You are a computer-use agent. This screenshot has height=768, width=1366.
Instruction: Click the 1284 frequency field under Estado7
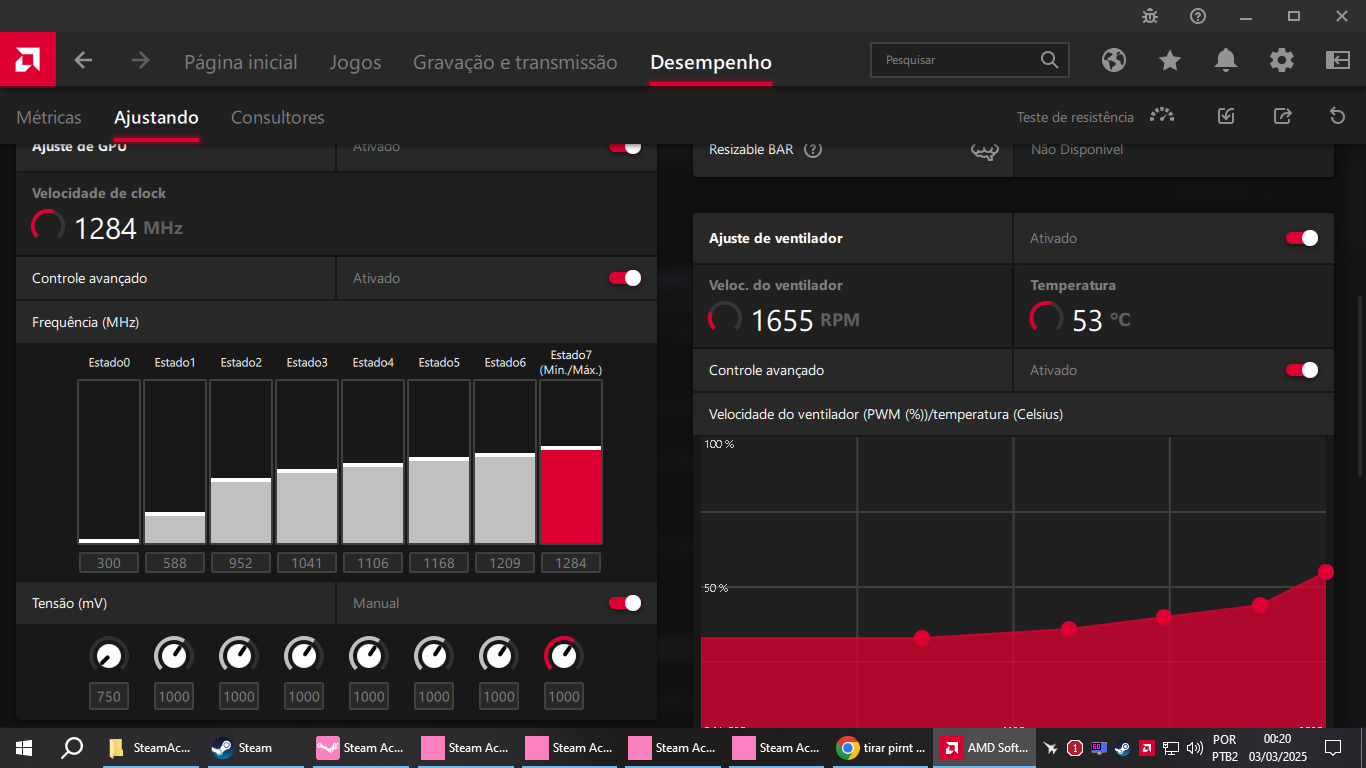pos(571,563)
